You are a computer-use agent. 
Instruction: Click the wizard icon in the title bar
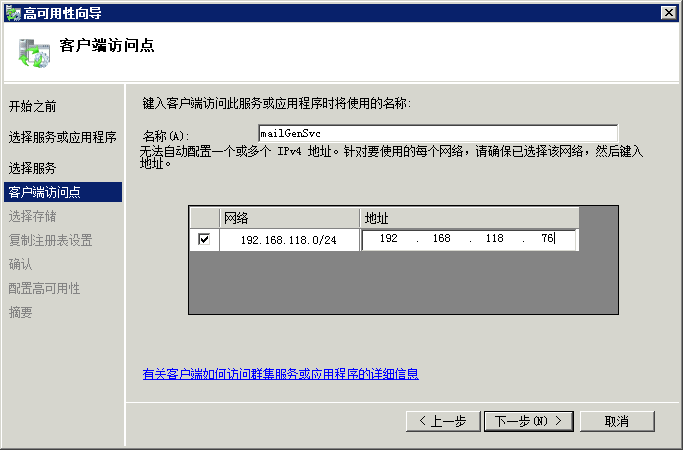click(13, 13)
